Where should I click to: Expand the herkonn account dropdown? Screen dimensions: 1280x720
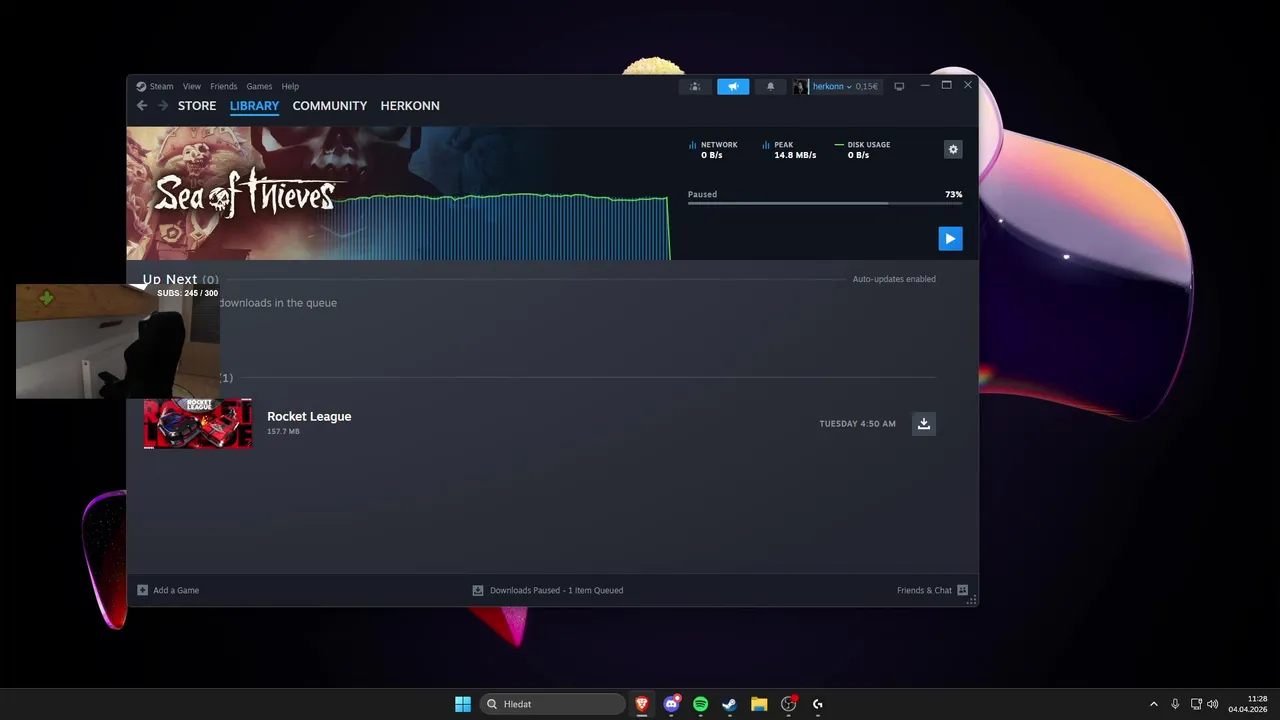(x=831, y=87)
